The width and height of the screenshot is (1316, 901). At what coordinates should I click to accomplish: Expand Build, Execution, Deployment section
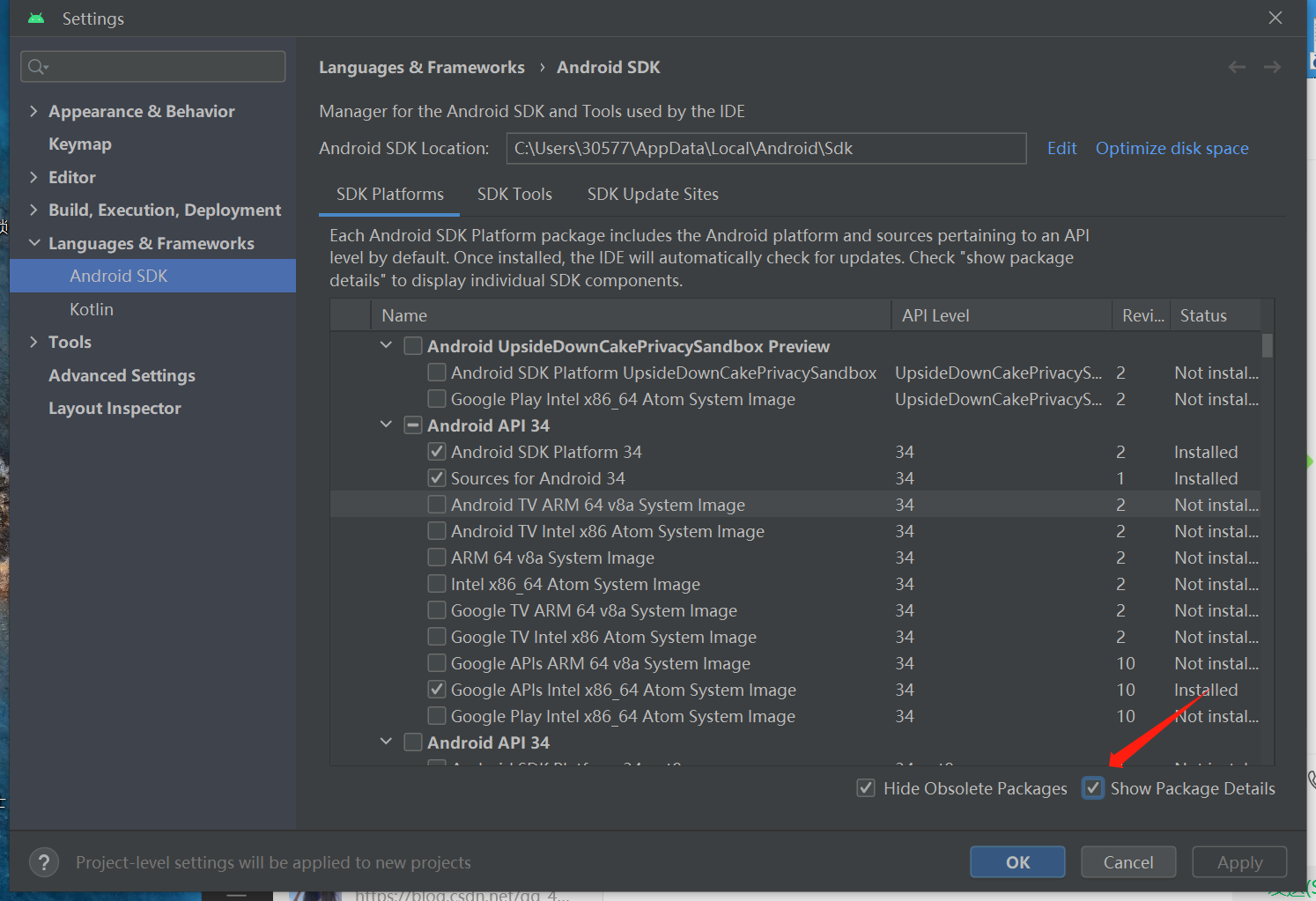tap(33, 210)
